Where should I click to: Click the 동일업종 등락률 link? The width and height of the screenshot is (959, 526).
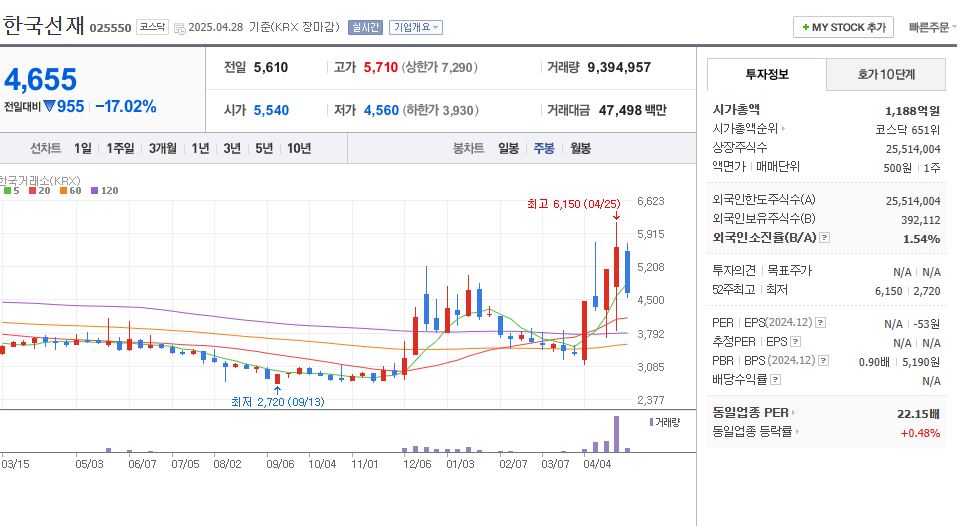point(752,432)
